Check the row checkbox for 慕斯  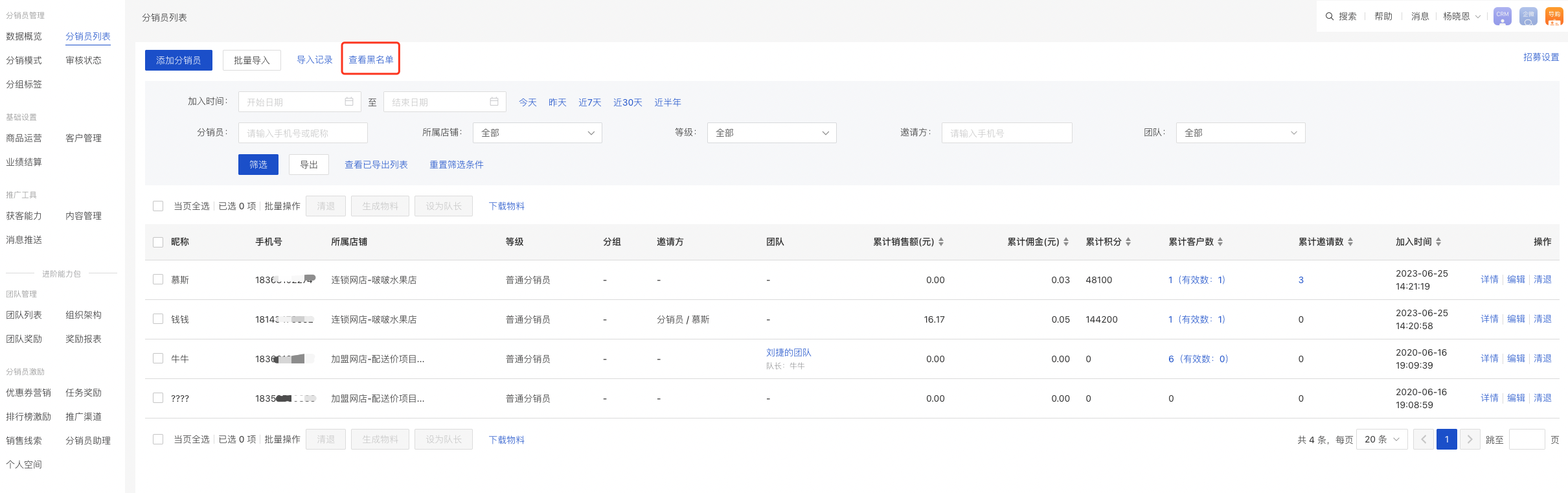pyautogui.click(x=158, y=279)
